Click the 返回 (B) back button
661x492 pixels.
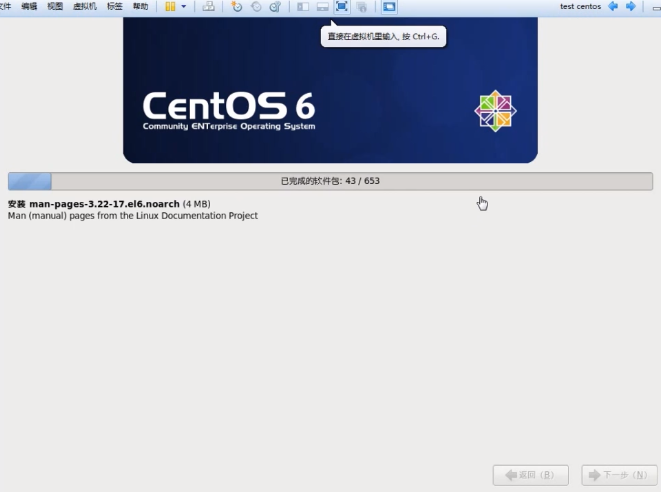point(531,475)
